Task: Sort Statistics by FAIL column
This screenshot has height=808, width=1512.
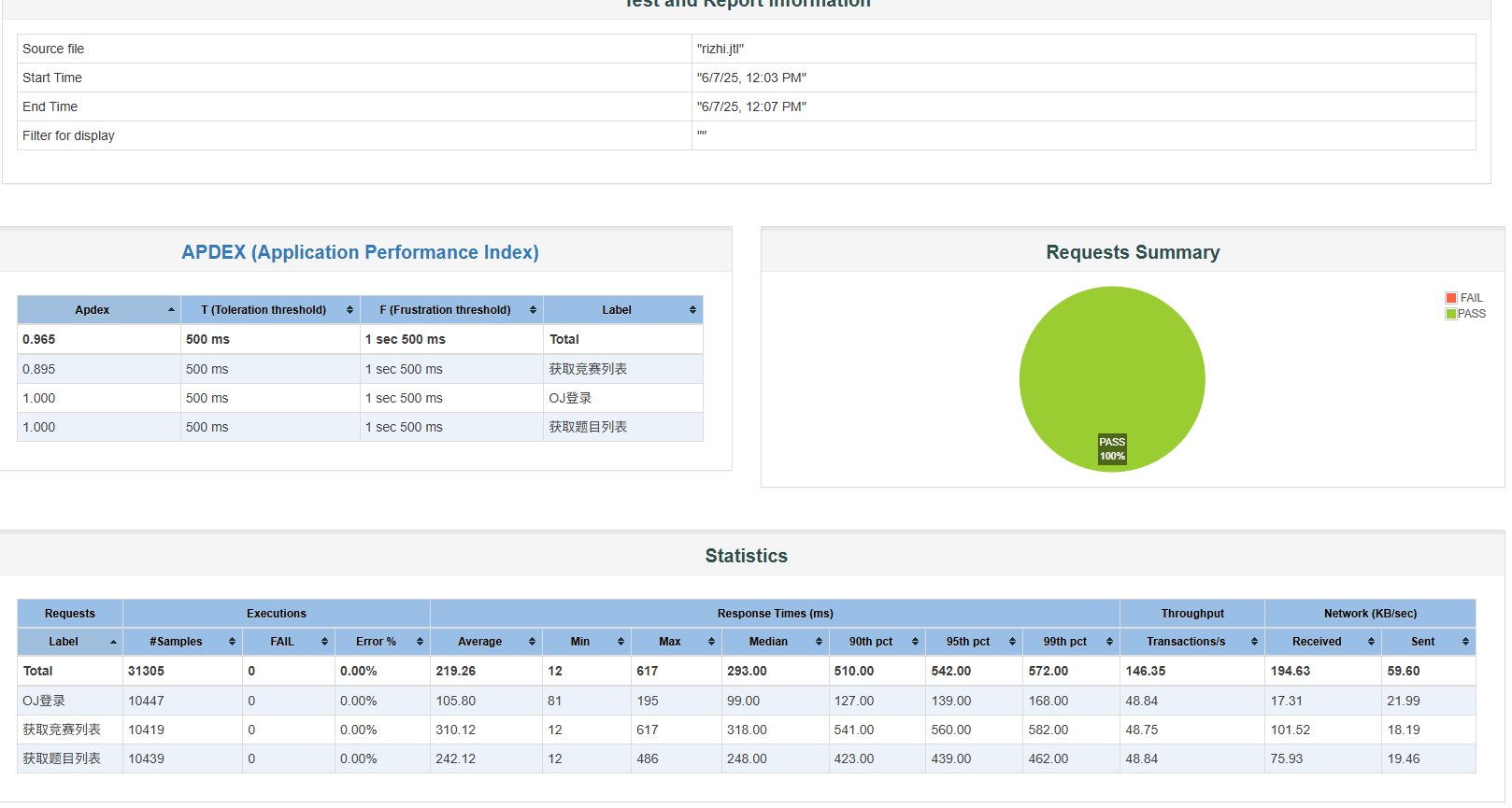Action: pyautogui.click(x=288, y=642)
